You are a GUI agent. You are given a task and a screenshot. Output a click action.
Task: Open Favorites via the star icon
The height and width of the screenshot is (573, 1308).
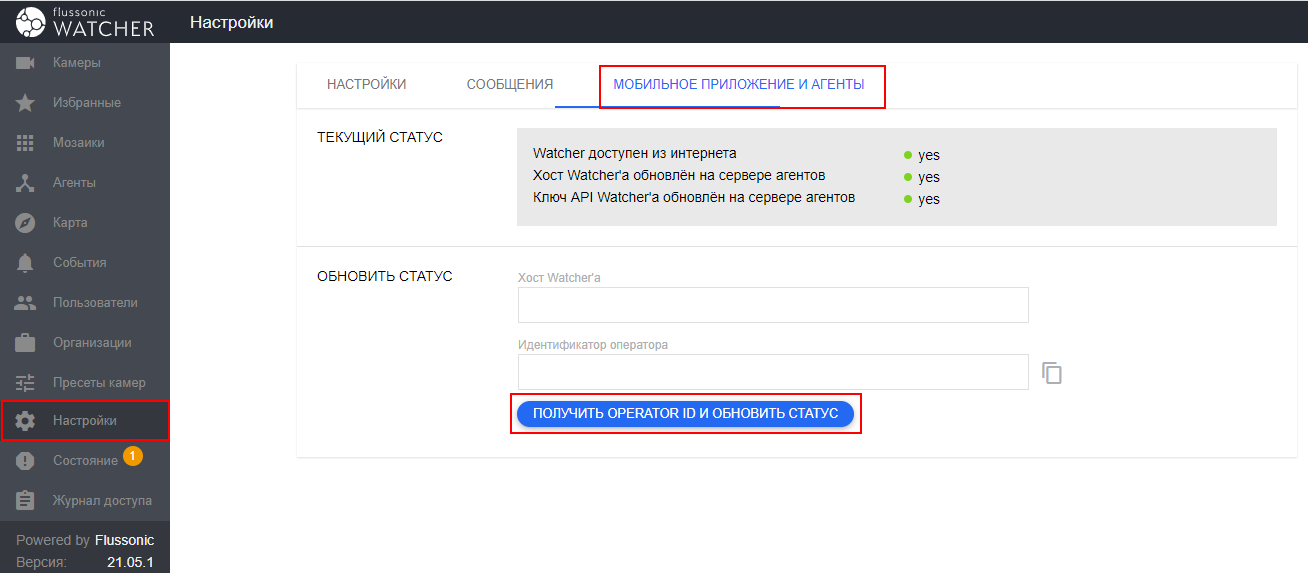pos(26,103)
